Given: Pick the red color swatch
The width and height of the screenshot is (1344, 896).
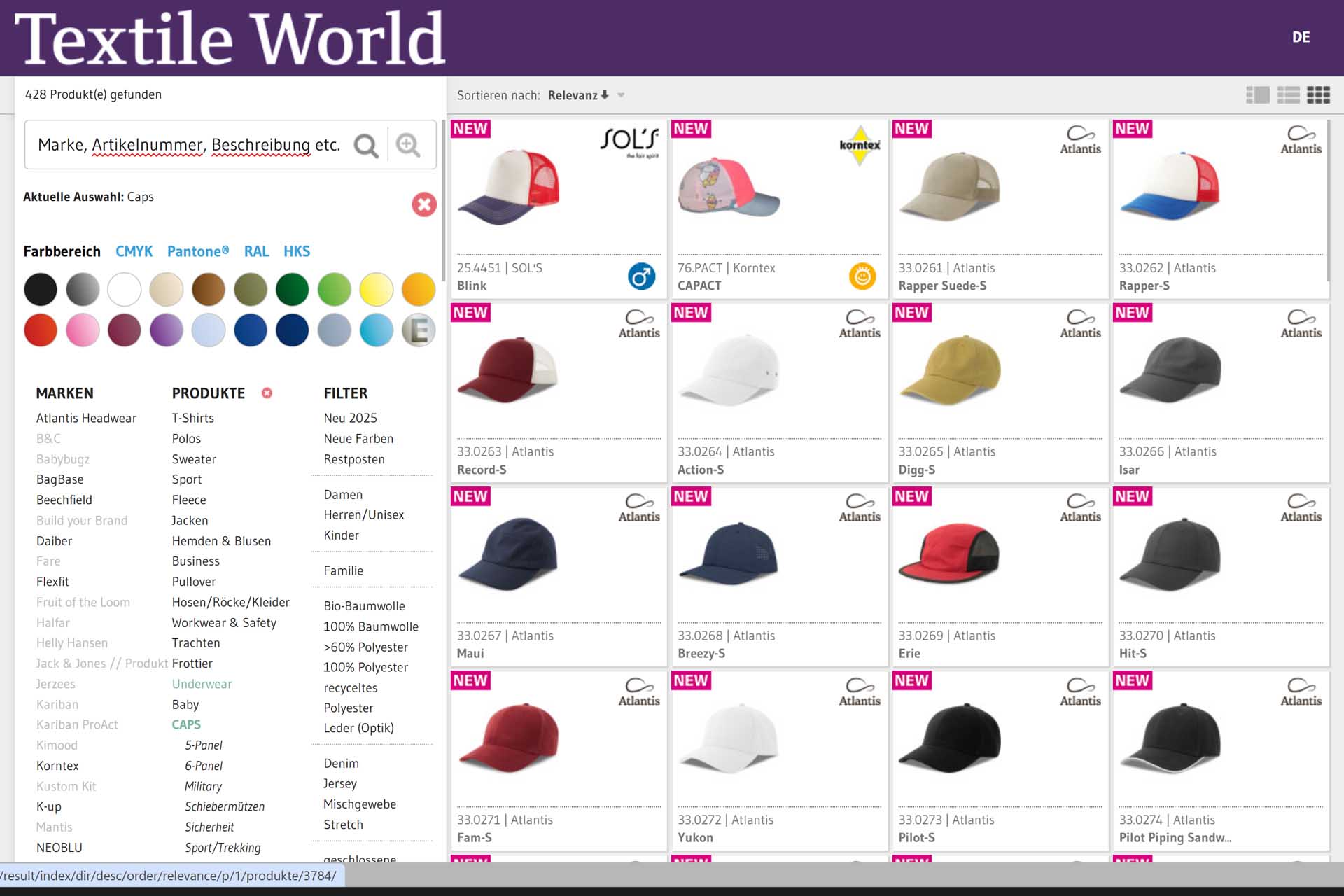Looking at the screenshot, I should click(41, 330).
